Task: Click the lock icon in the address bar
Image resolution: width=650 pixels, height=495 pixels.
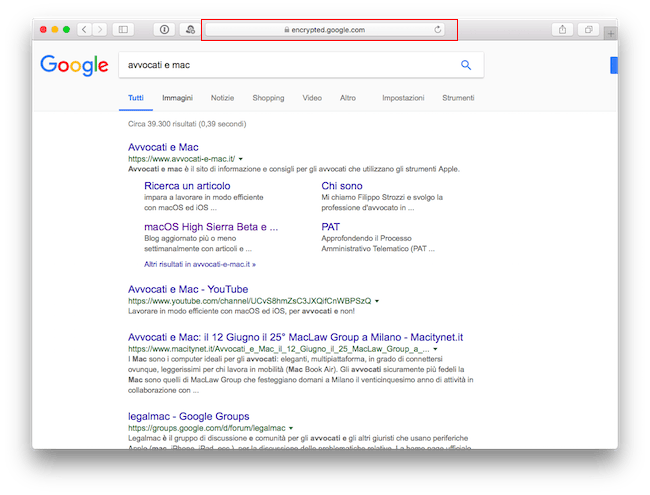Action: [286, 30]
